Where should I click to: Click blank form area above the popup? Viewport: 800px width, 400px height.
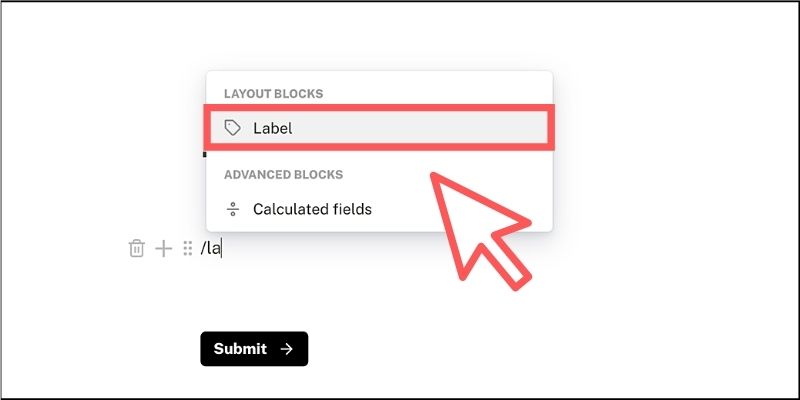(x=380, y=35)
